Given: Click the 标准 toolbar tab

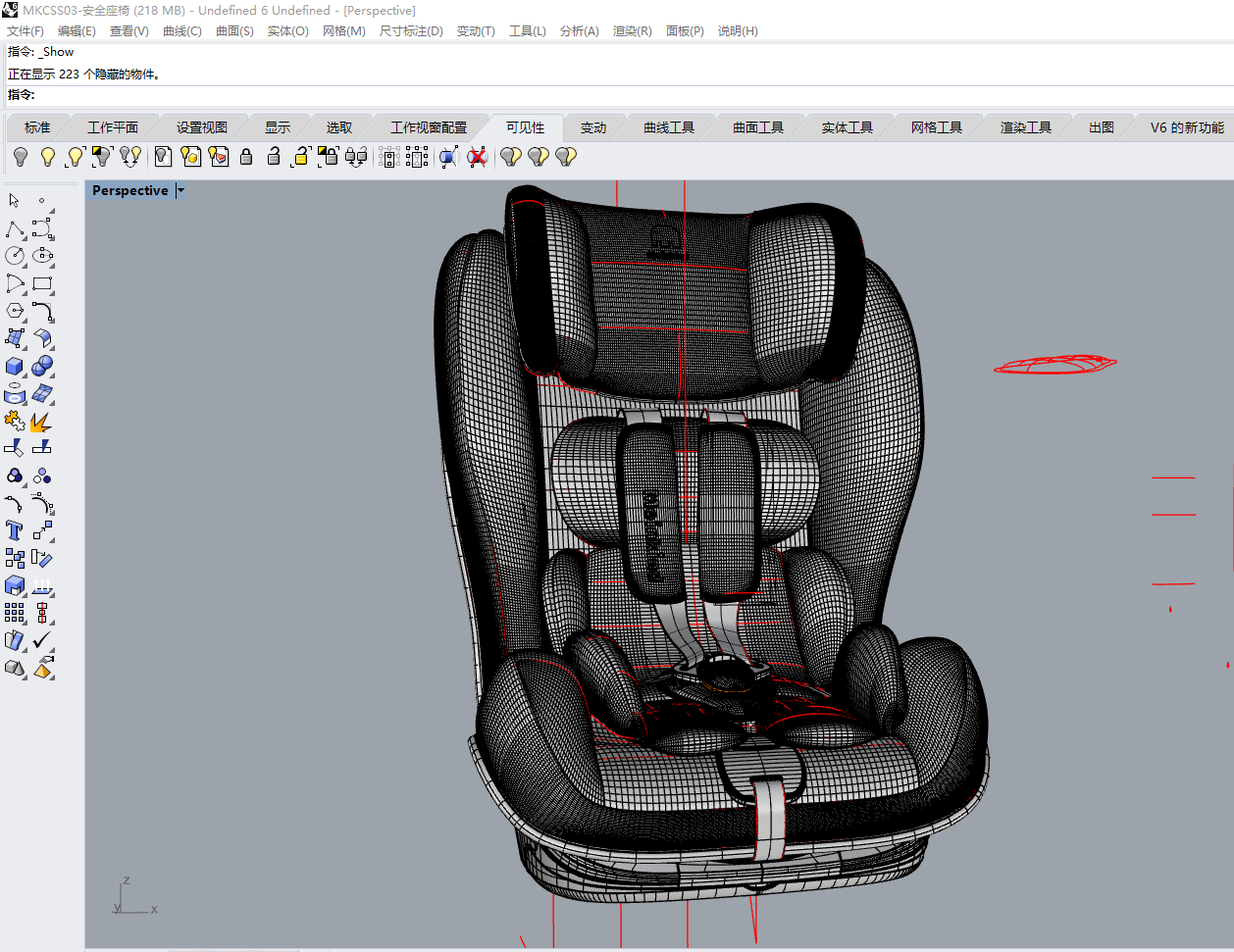Looking at the screenshot, I should pos(36,126).
